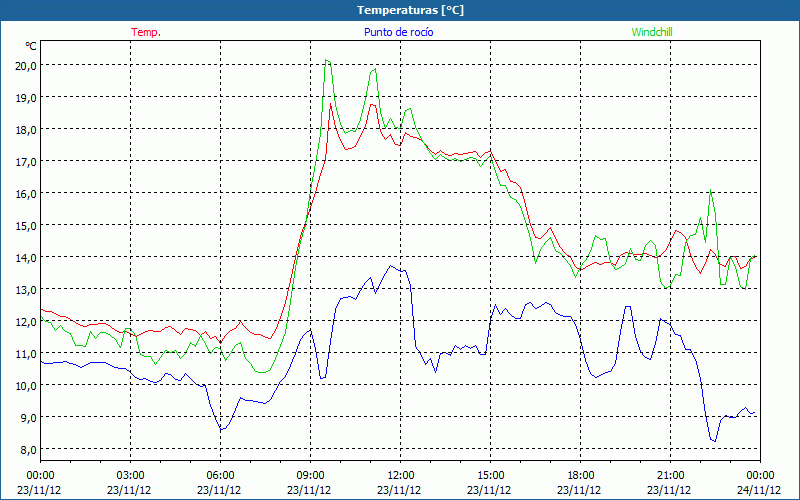Click the green Windchill legend label

point(652,32)
